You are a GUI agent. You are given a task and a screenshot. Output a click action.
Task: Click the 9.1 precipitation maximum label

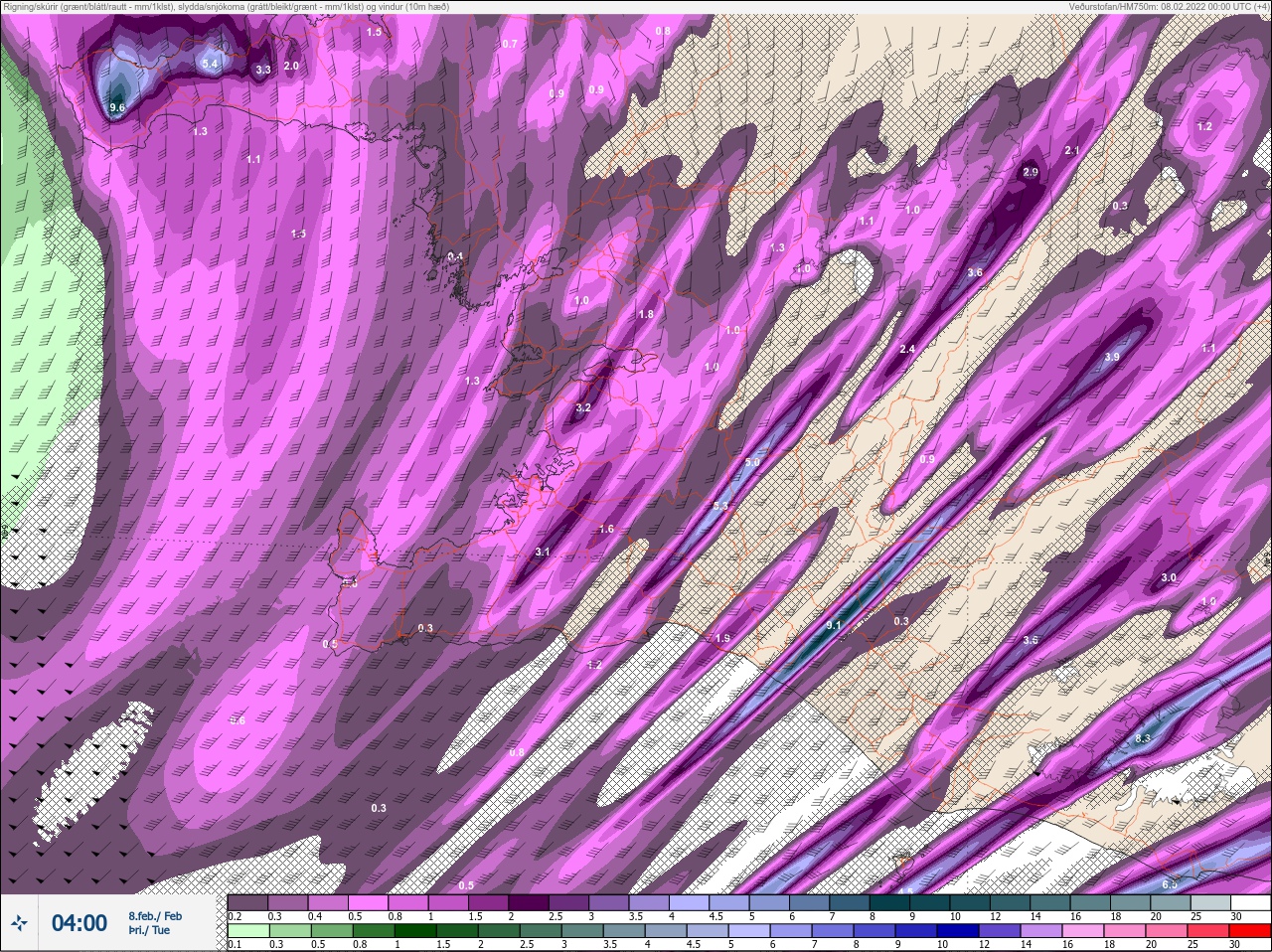tap(834, 625)
